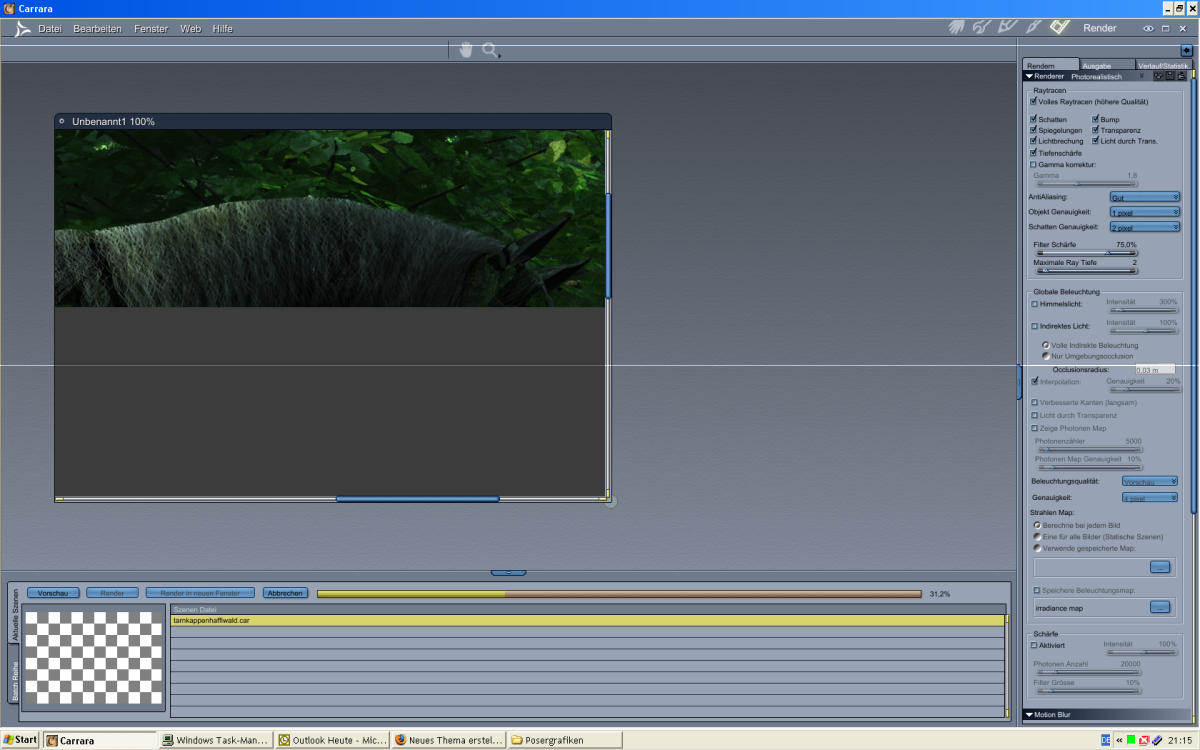This screenshot has height=750, width=1200.
Task: Uncheck the Schatten checkbox
Action: tap(1034, 119)
